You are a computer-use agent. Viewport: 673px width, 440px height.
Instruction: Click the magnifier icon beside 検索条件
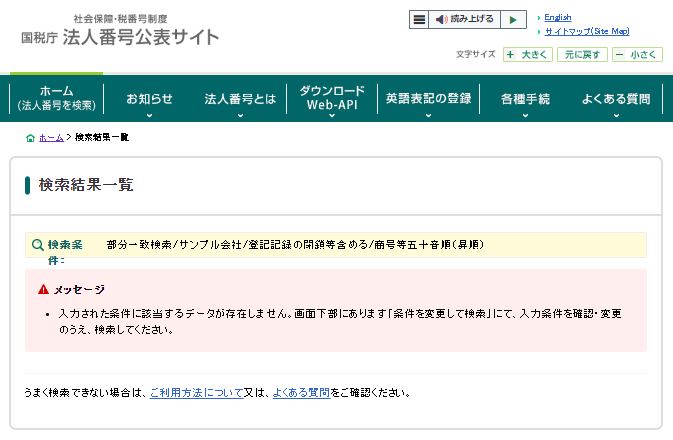(x=38, y=245)
